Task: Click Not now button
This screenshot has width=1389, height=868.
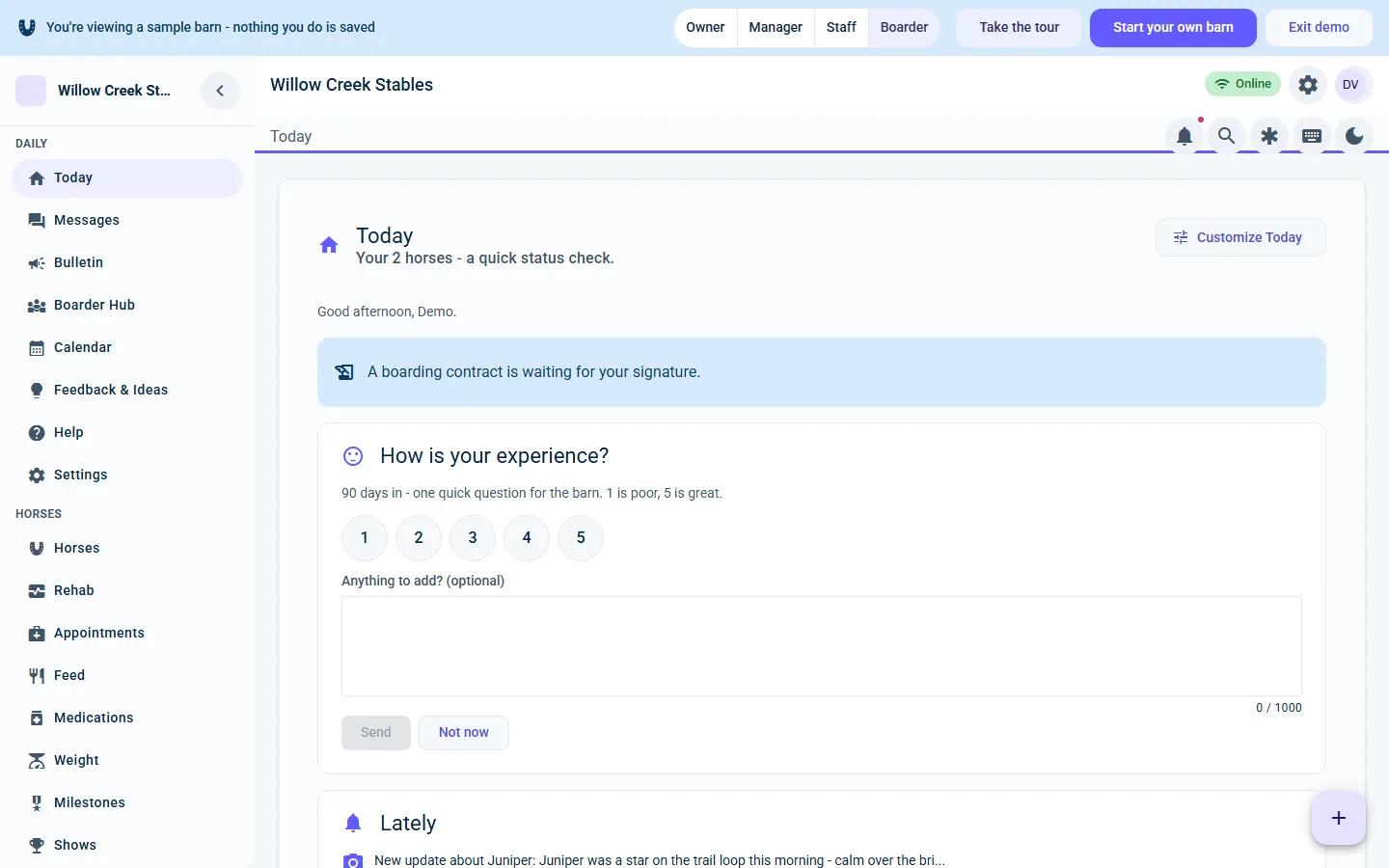Action: pos(464,733)
